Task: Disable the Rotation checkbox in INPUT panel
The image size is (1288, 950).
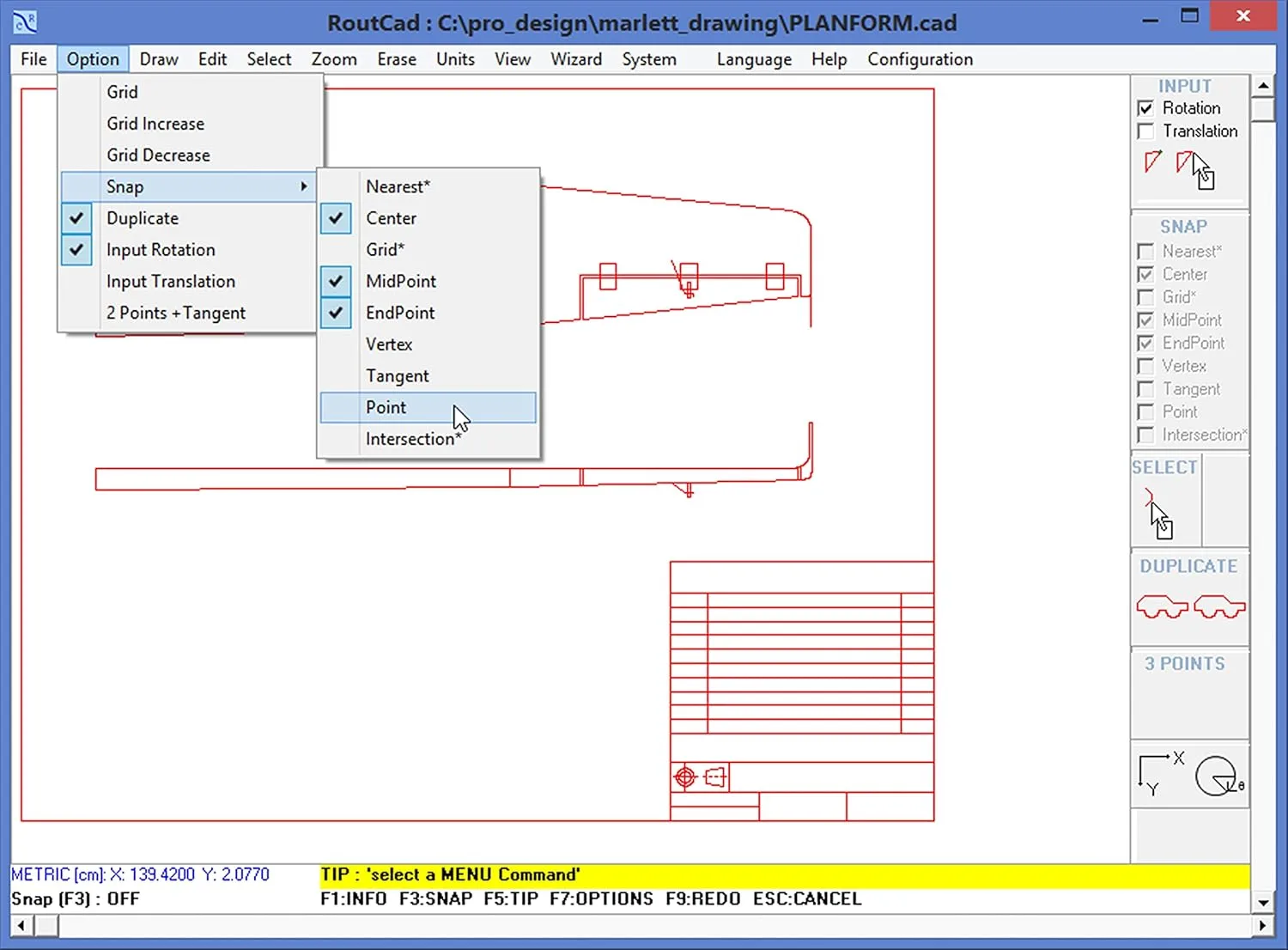Action: click(x=1146, y=107)
